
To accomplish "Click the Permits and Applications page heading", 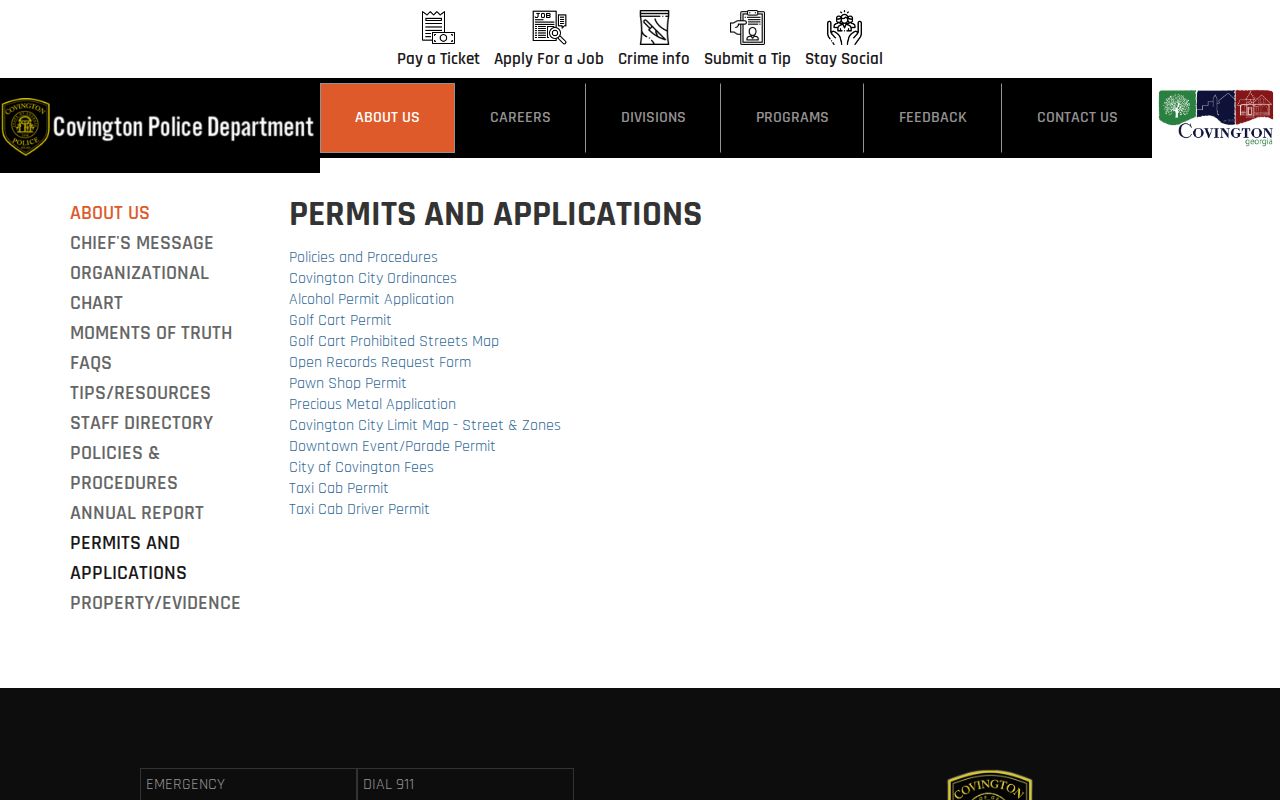I will (496, 214).
